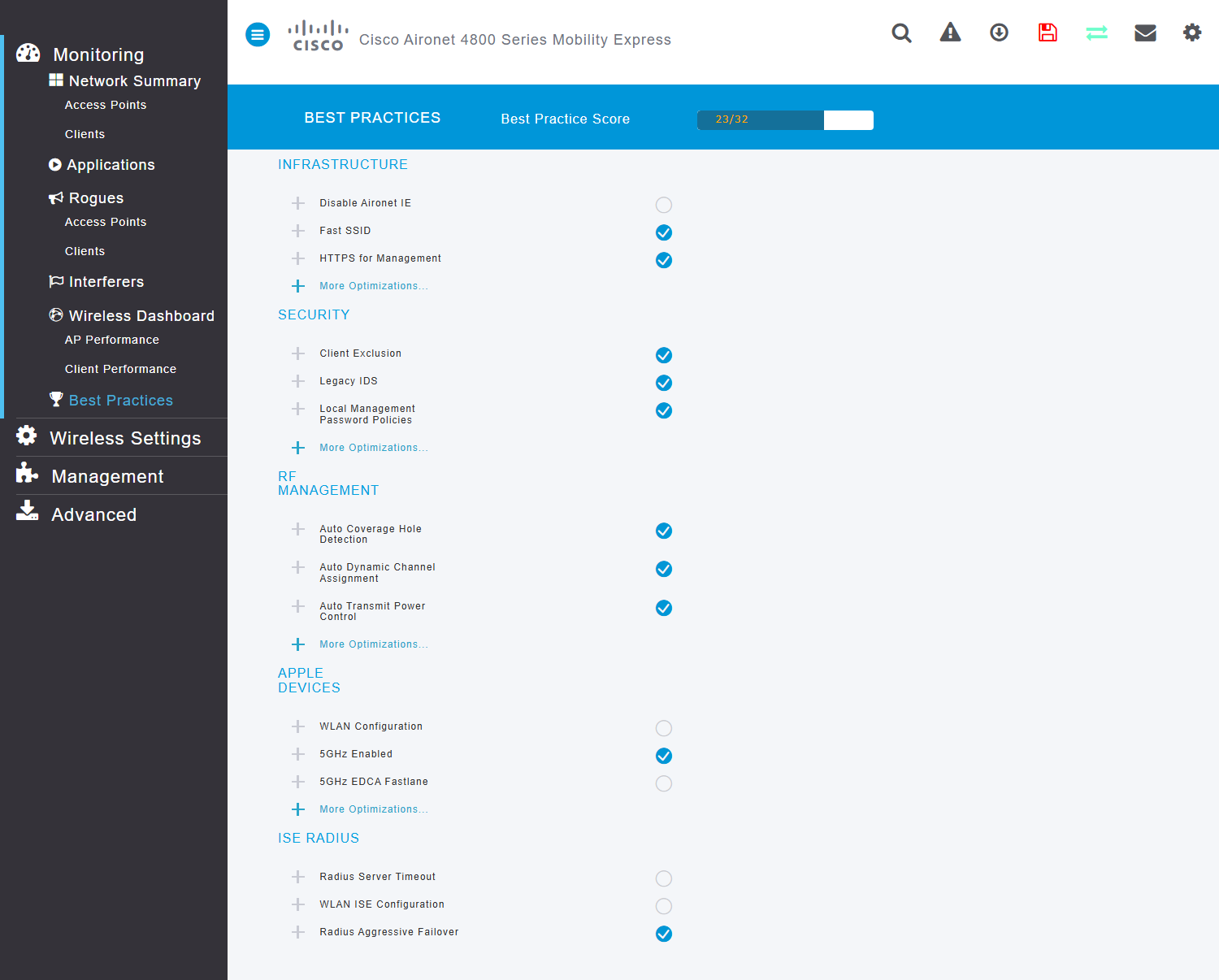Viewport: 1219px width, 980px height.
Task: Expand the Disable Aironet IE row
Action: (x=298, y=203)
